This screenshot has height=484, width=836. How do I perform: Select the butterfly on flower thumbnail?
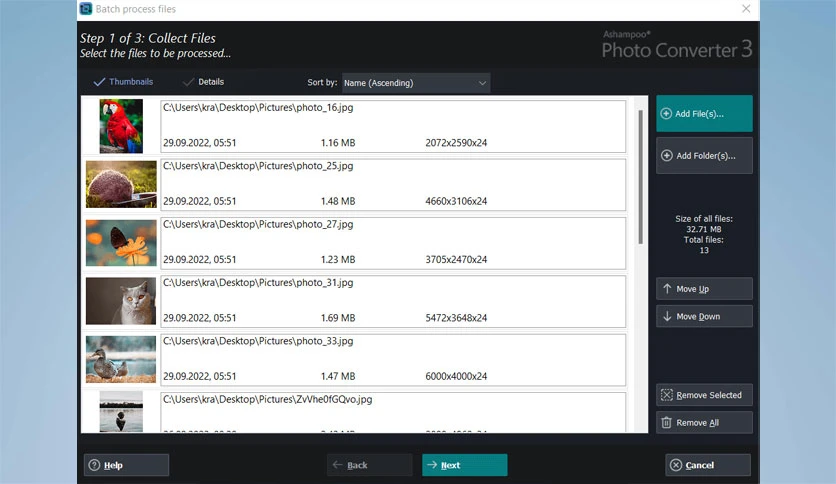[121, 243]
